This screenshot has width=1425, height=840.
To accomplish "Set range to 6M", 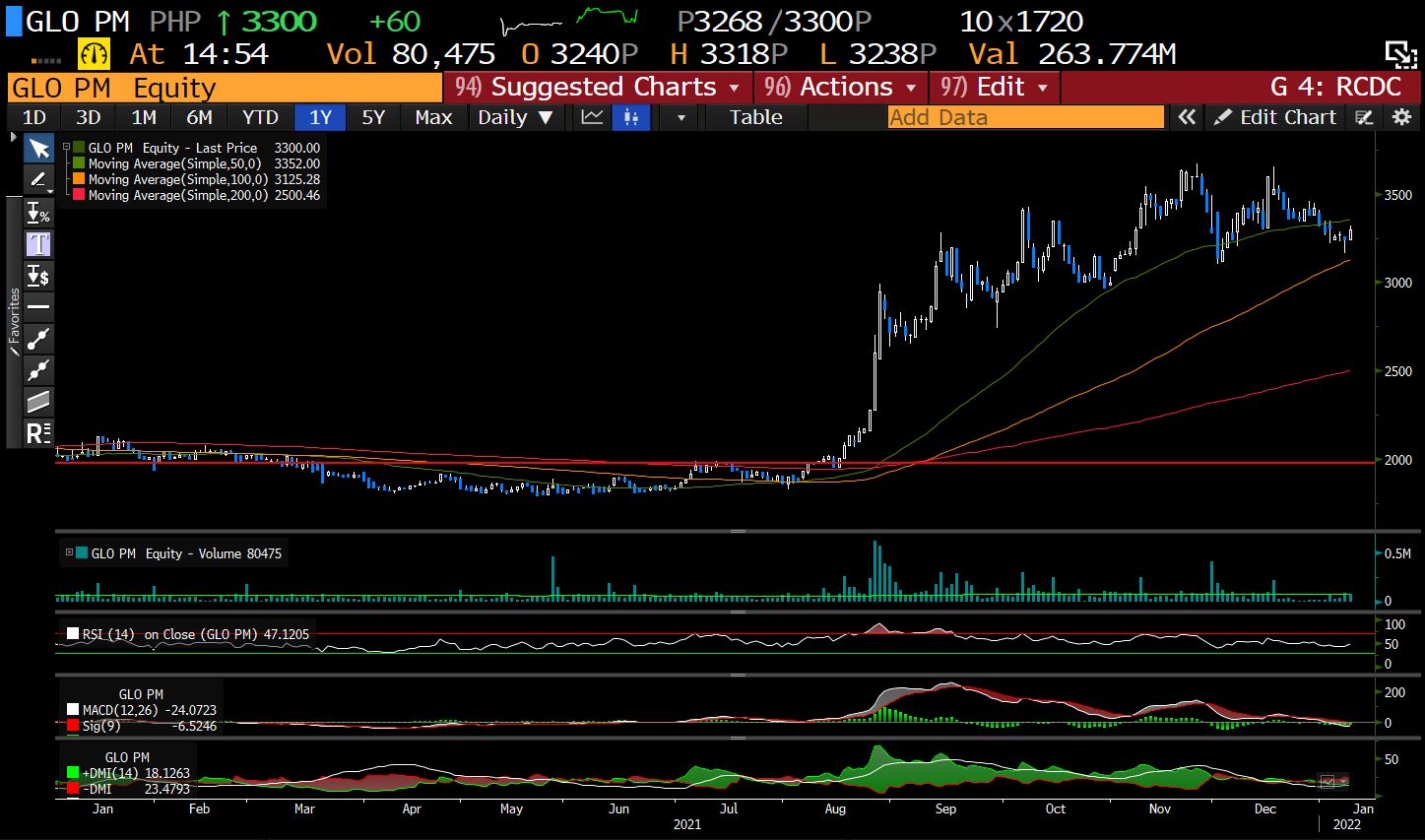I will point(199,117).
